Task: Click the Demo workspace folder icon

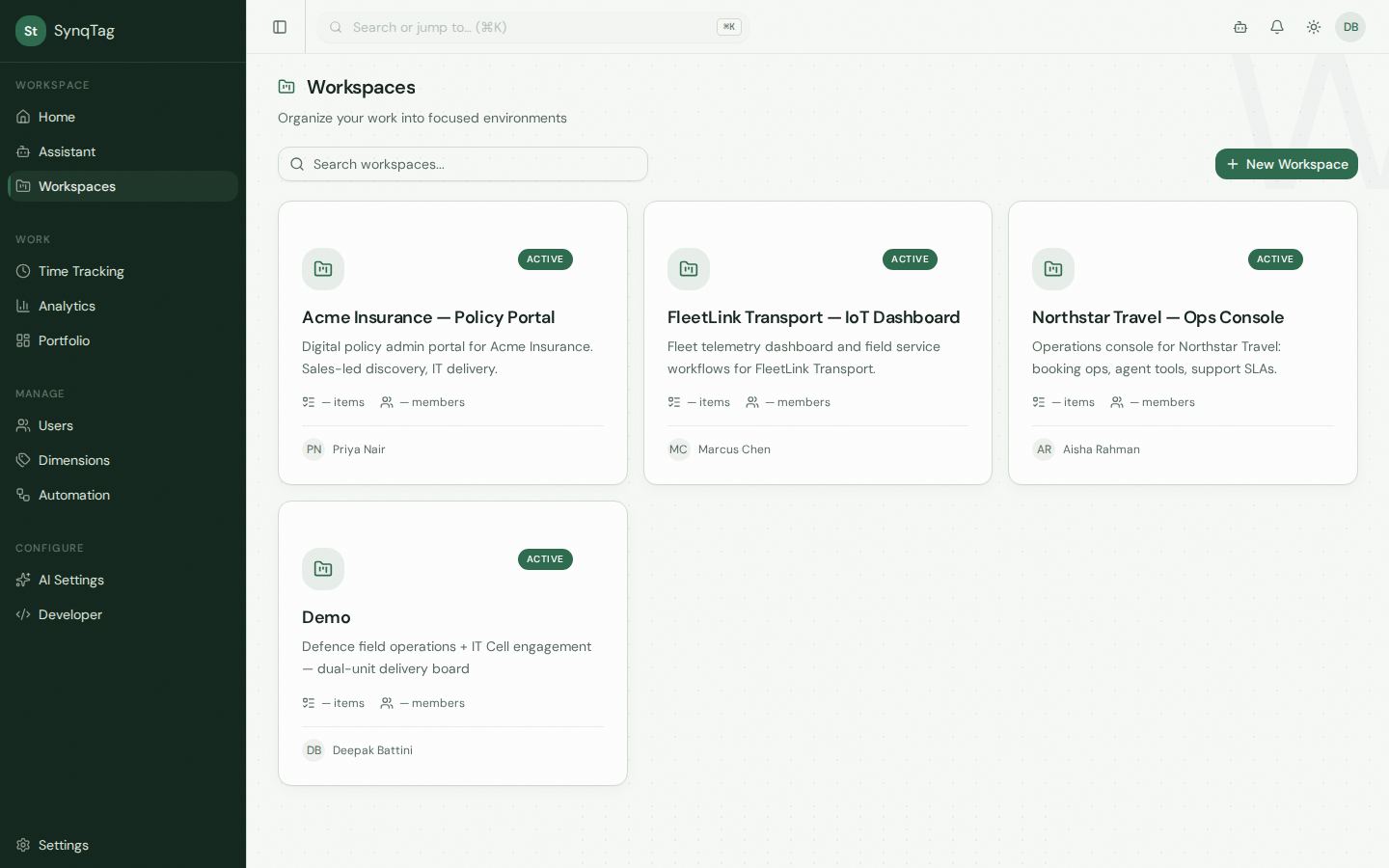Action: (323, 569)
